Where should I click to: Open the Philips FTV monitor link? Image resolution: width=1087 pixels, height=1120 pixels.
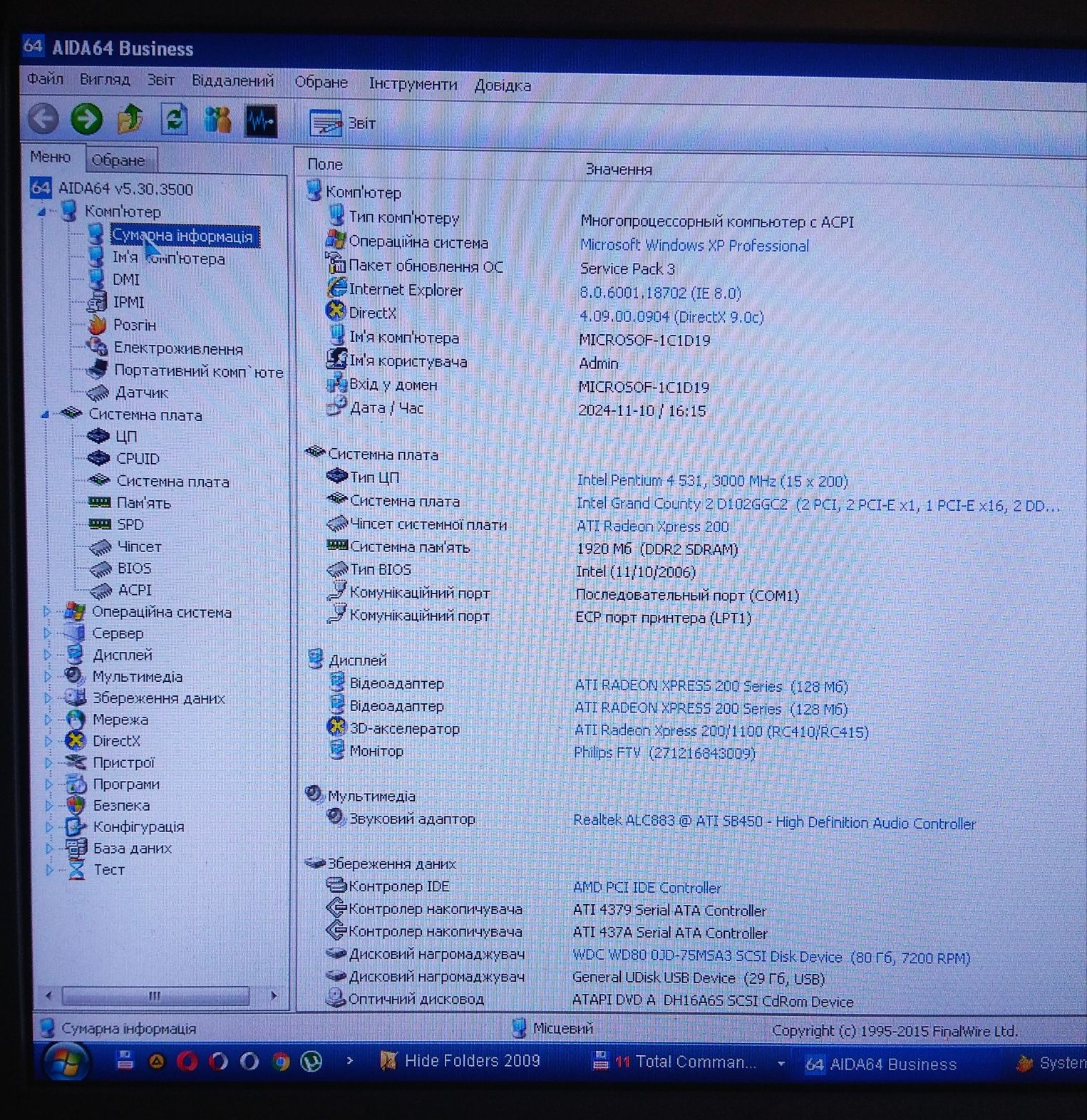pyautogui.click(x=664, y=753)
